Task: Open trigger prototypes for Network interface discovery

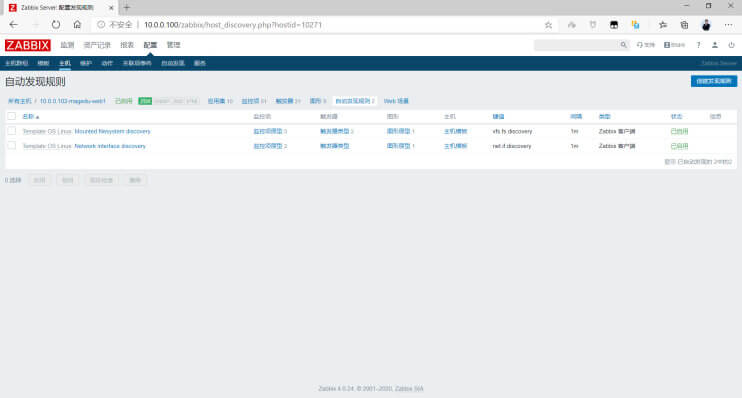Action: (335, 146)
